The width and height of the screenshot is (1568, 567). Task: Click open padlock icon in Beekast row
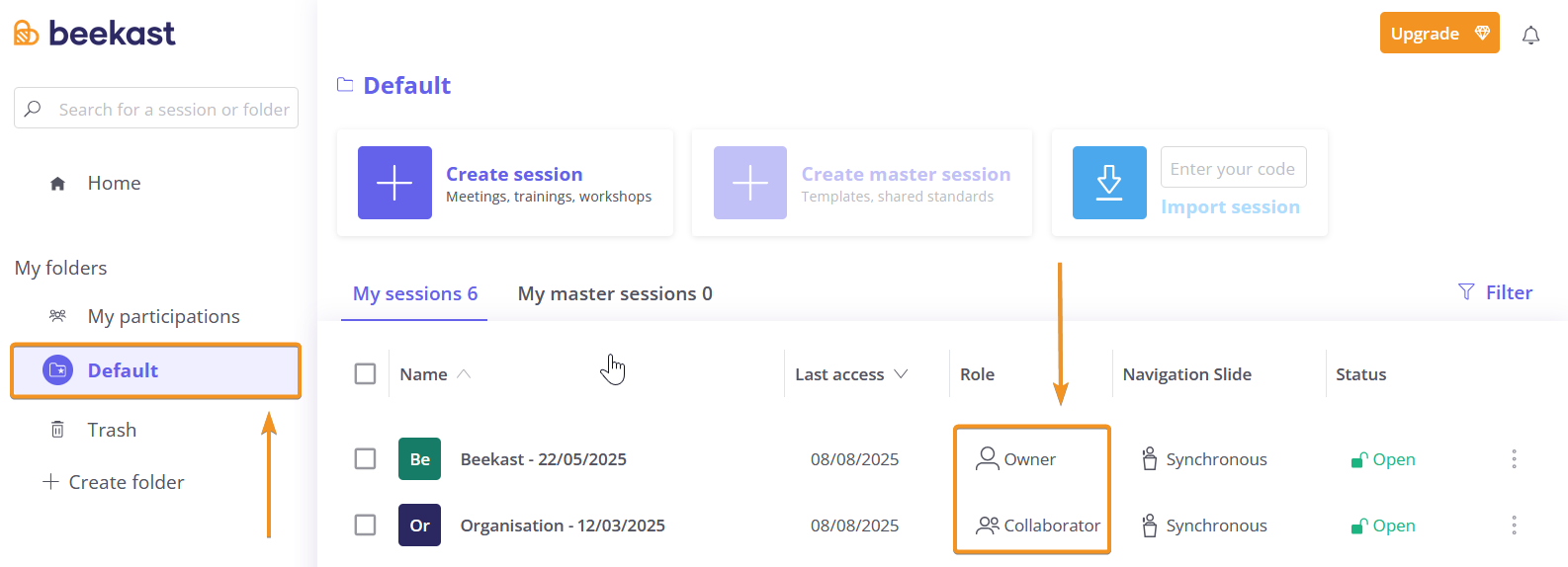[1359, 459]
